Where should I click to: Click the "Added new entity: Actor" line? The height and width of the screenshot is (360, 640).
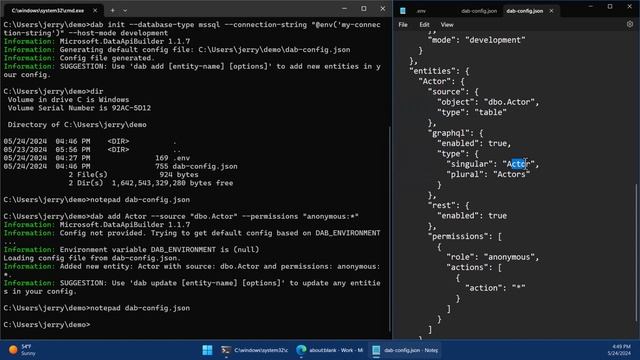pyautogui.click(x=192, y=270)
